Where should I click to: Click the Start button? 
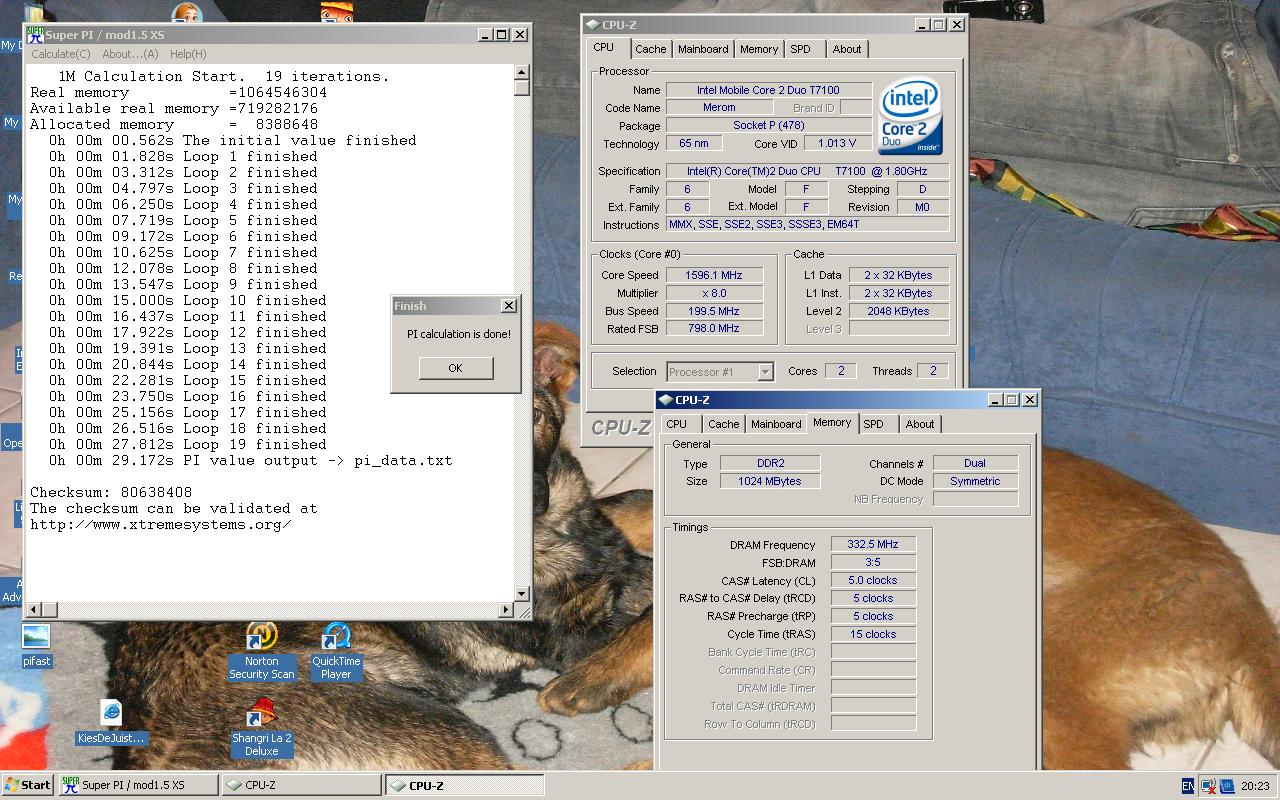click(x=29, y=785)
